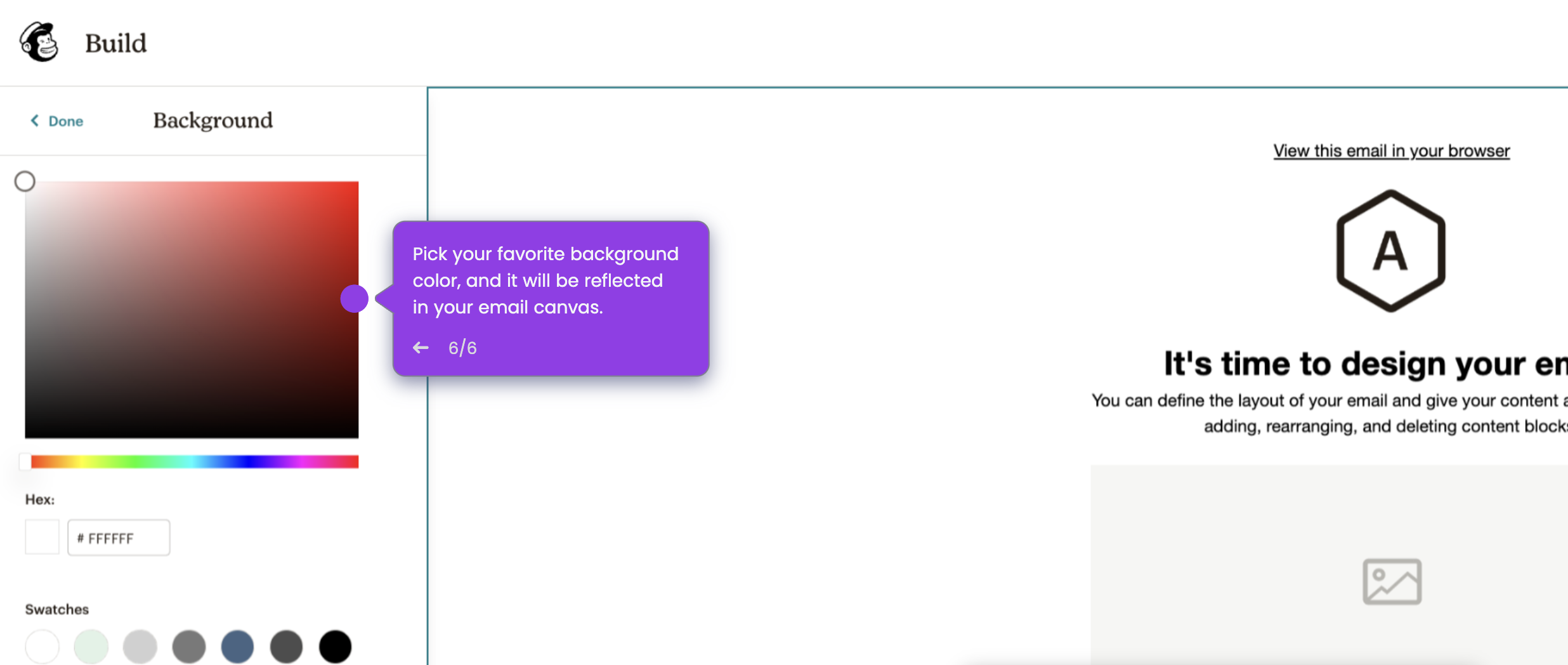Screen dimensions: 1568x665
Task: Click the image placeholder icon in email preview
Action: point(1392,579)
